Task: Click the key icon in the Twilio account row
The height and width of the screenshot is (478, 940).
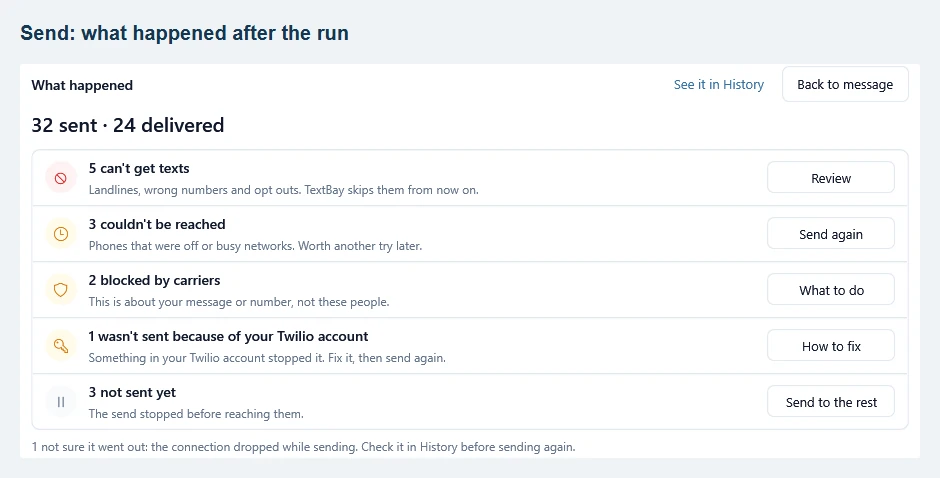Action: point(61,346)
